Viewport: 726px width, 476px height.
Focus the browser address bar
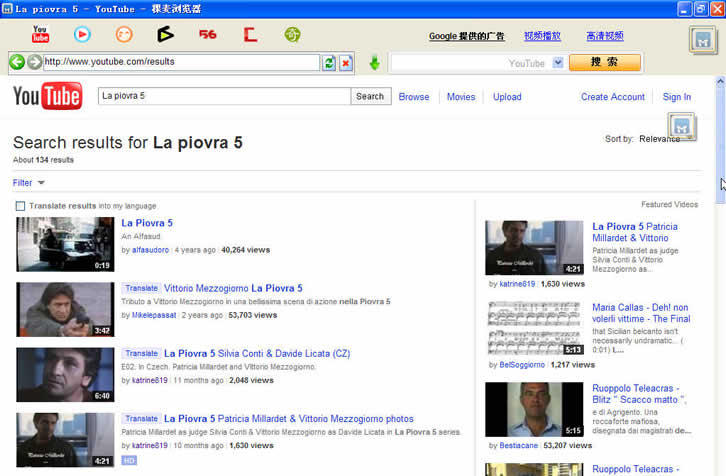[181, 62]
